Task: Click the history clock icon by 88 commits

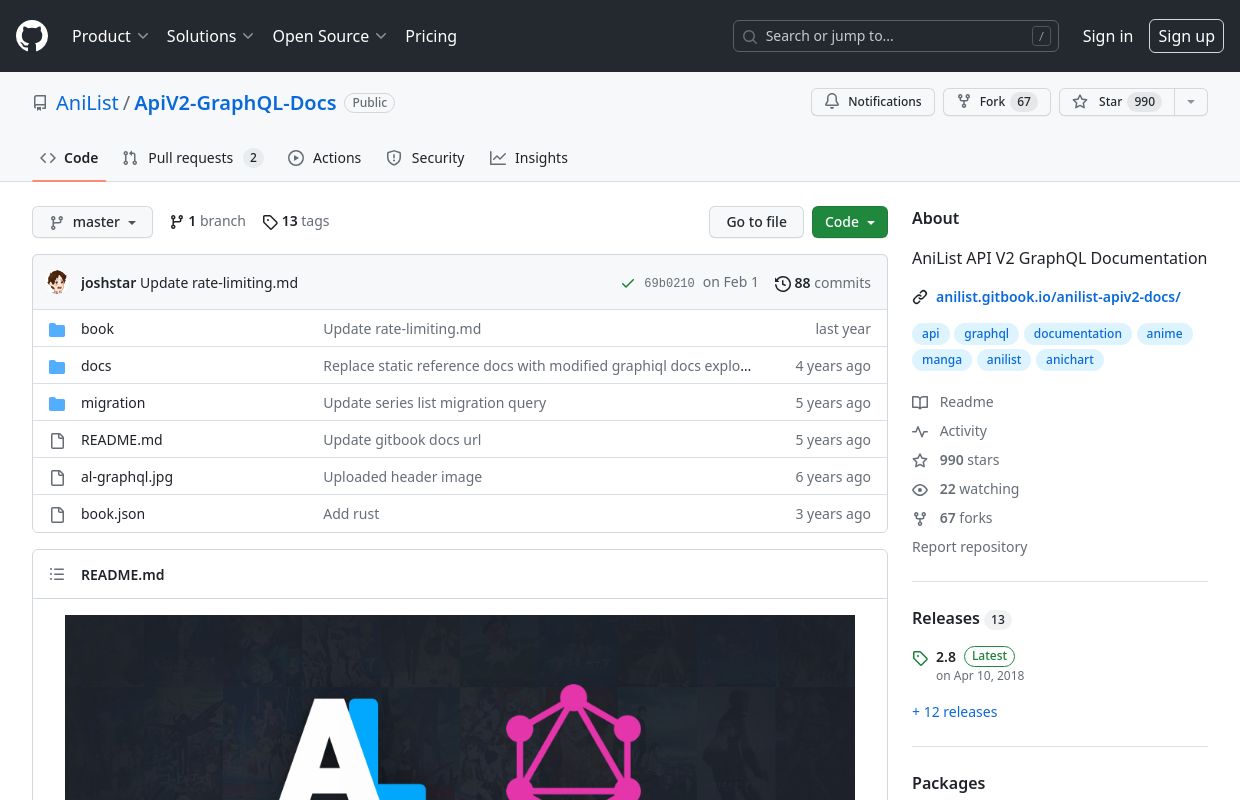Action: click(x=783, y=284)
